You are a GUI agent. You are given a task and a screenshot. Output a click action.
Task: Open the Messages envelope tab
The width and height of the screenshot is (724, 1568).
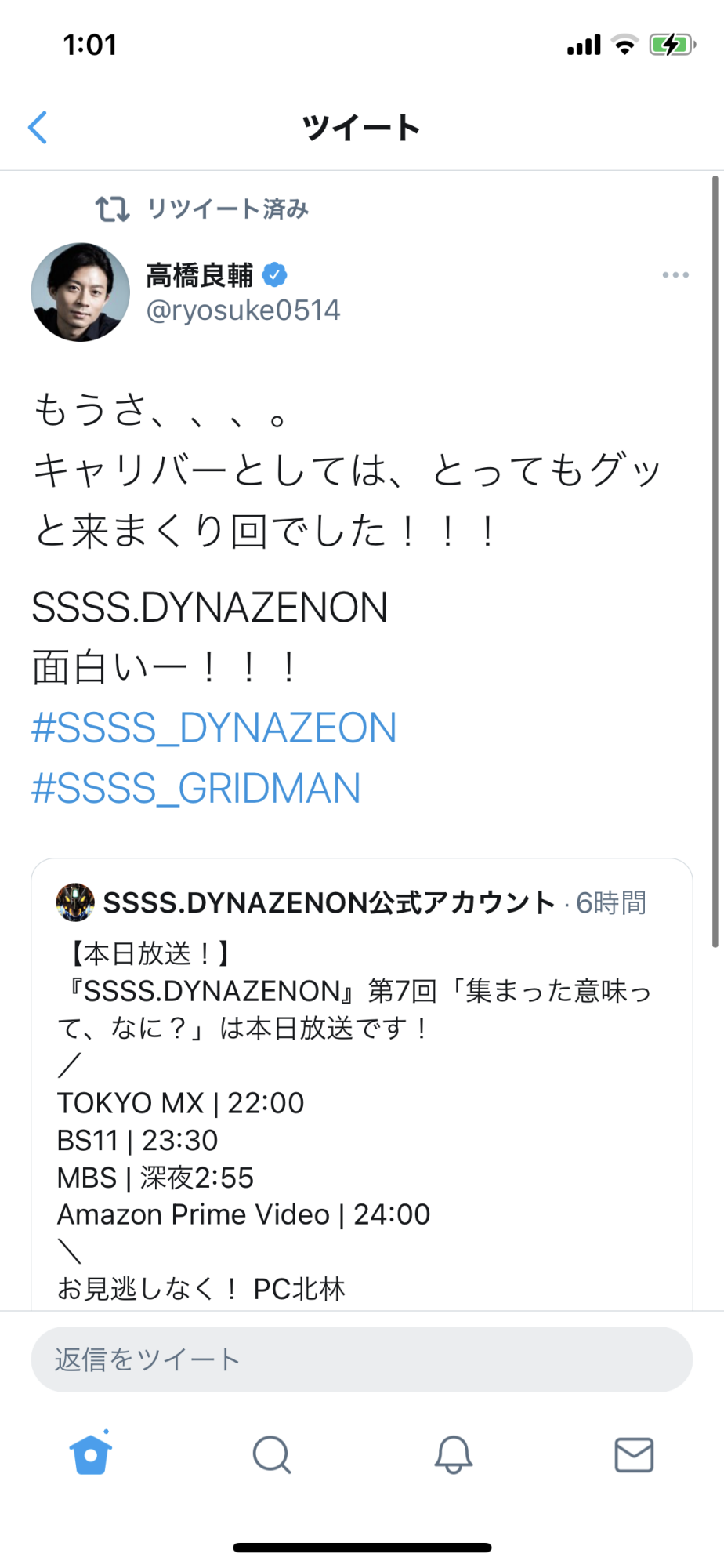pyautogui.click(x=634, y=1455)
